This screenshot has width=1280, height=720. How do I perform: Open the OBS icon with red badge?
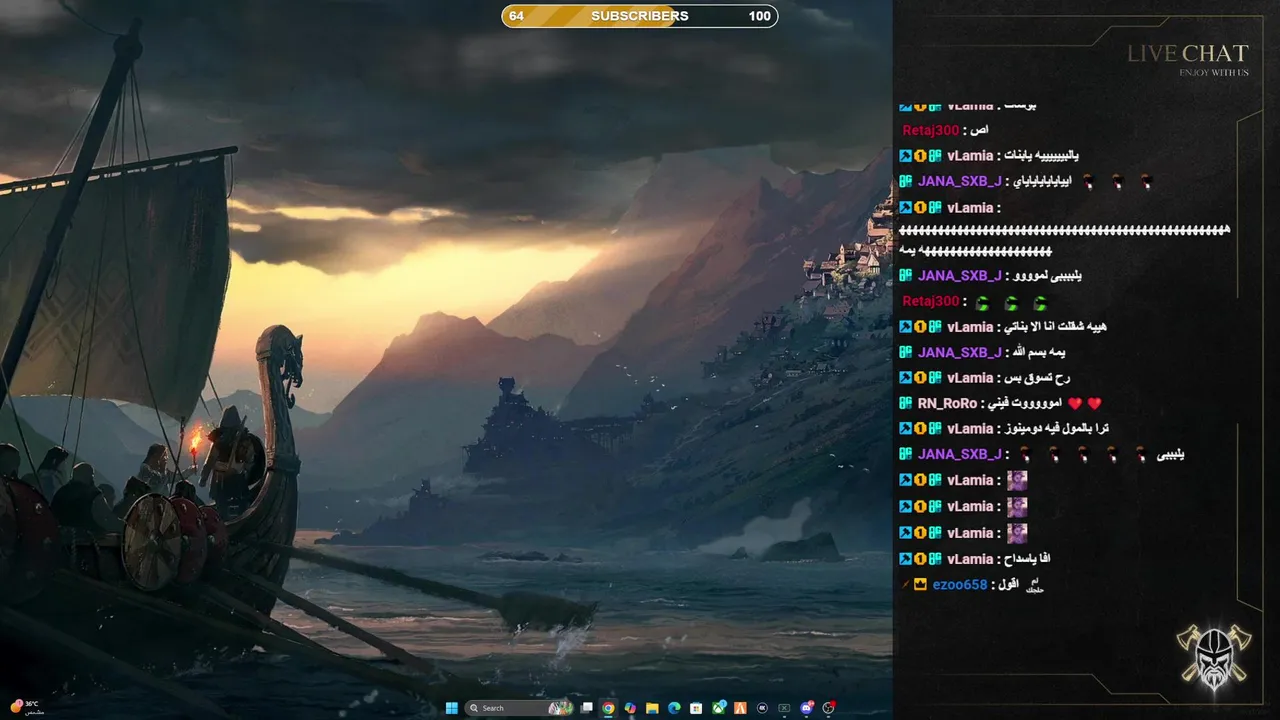828,708
